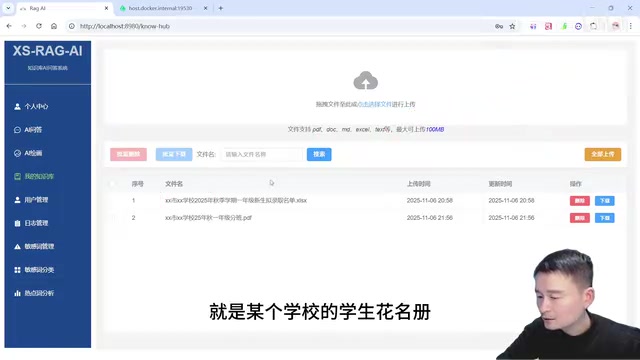Open the browser three-dot menu
Image resolution: width=640 pixels, height=360 pixels.
[631, 26]
